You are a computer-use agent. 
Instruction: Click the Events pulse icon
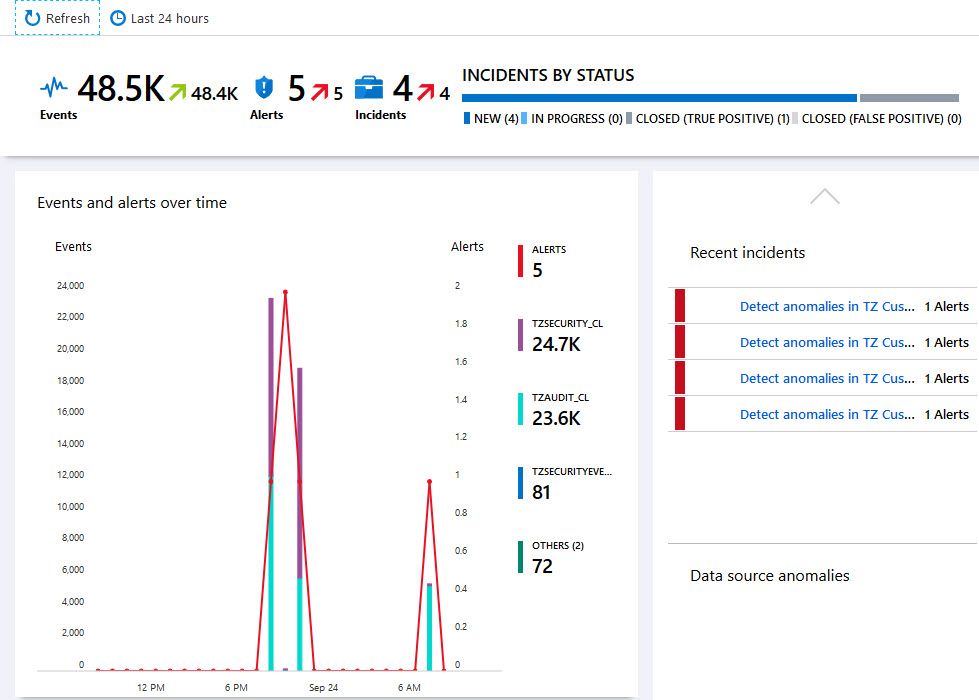click(x=57, y=87)
